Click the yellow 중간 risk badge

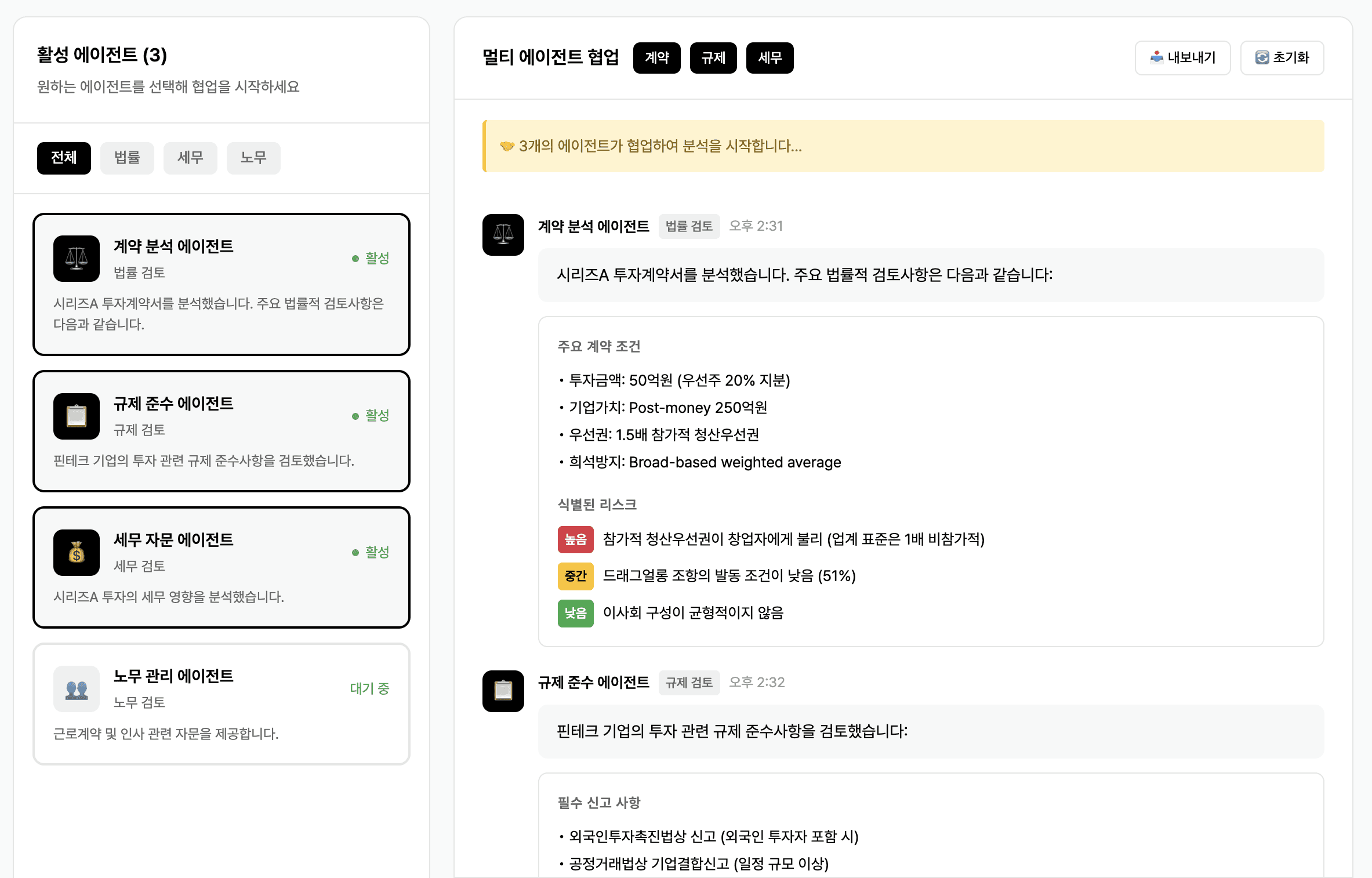point(575,576)
